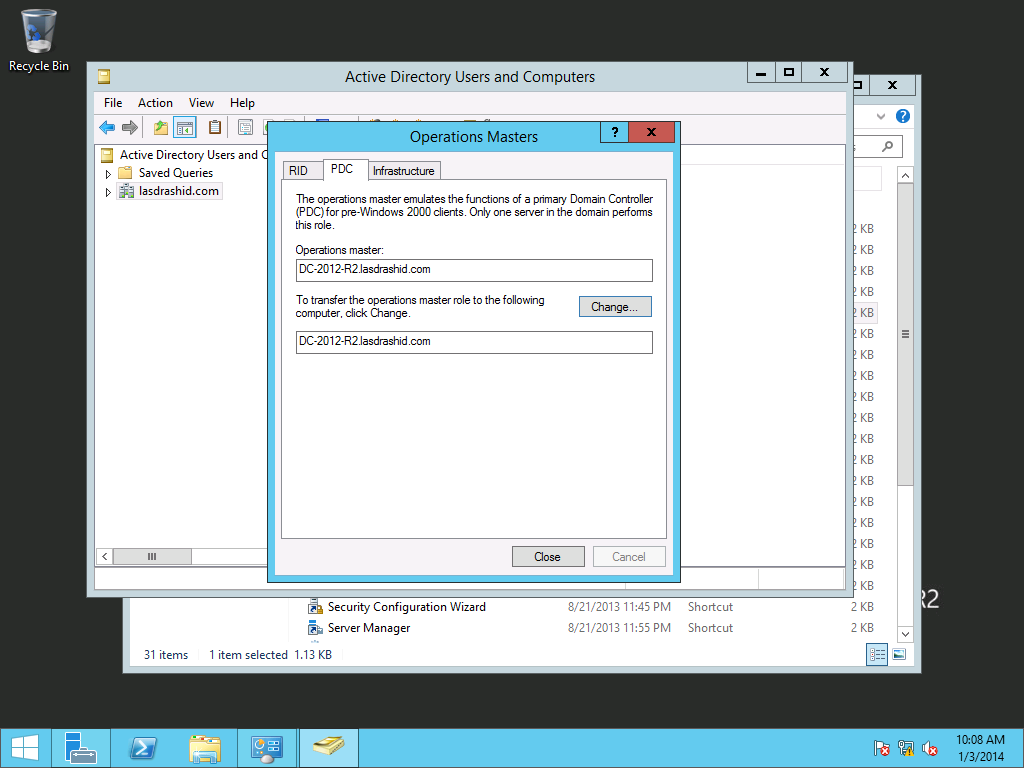The image size is (1024, 768).
Task: Click the Action Center flag tray icon
Action: (x=882, y=748)
